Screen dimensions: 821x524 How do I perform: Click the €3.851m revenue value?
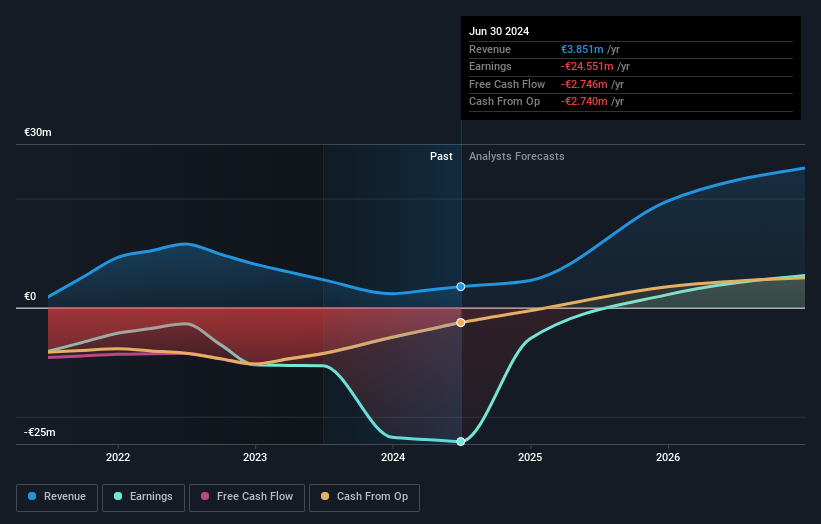[582, 49]
